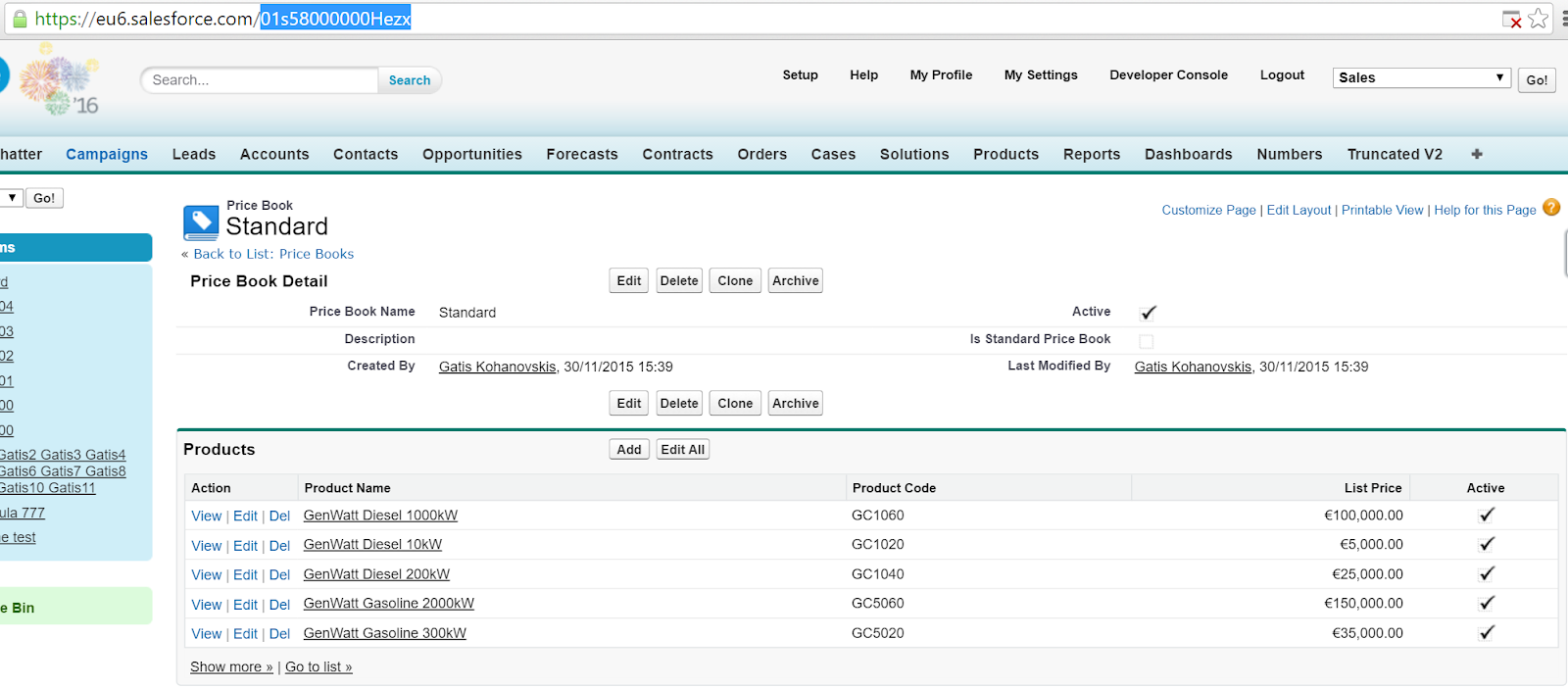Click the Go! button beside Sales dropdown
Viewport: 1568px width, 689px height.
(1537, 80)
